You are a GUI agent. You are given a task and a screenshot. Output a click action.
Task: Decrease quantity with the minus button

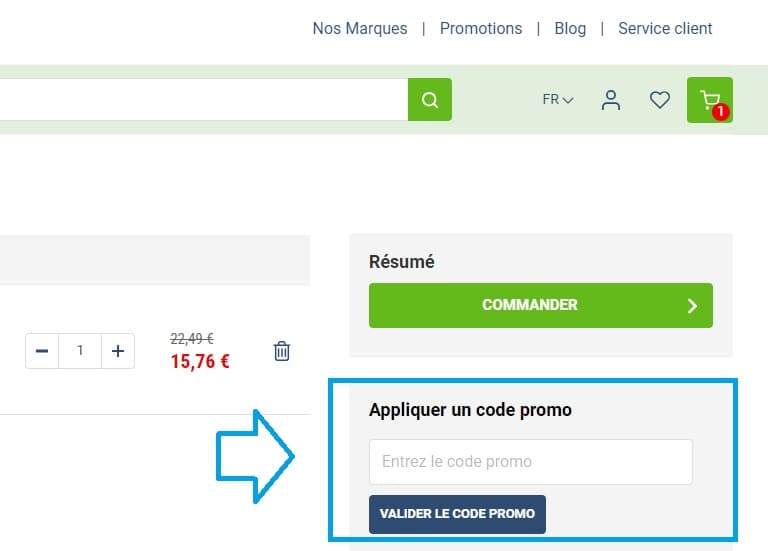(42, 351)
